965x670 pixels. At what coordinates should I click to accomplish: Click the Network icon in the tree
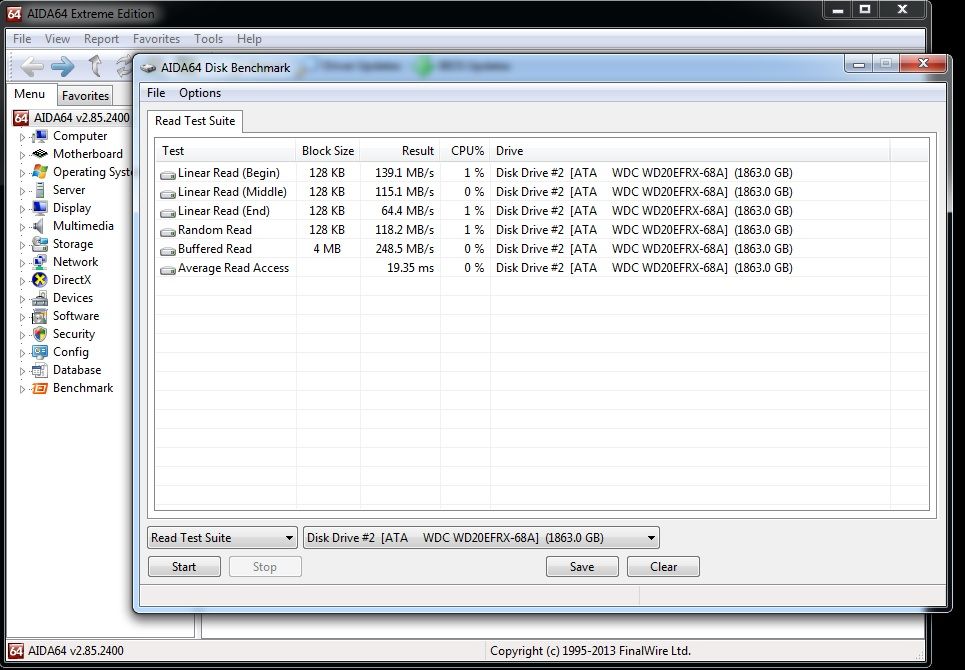click(x=39, y=262)
